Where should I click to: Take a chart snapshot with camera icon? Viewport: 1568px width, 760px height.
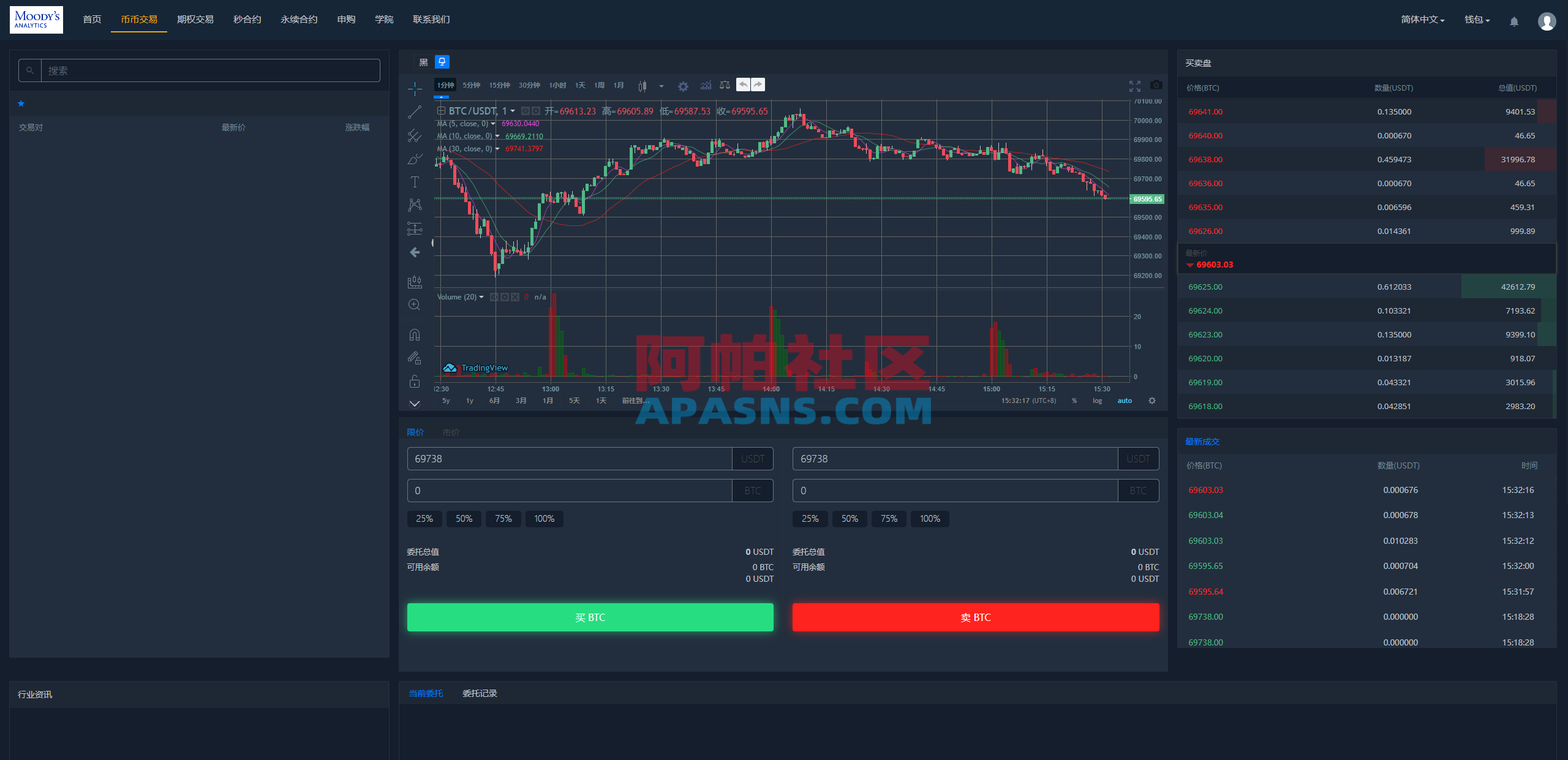1156,85
